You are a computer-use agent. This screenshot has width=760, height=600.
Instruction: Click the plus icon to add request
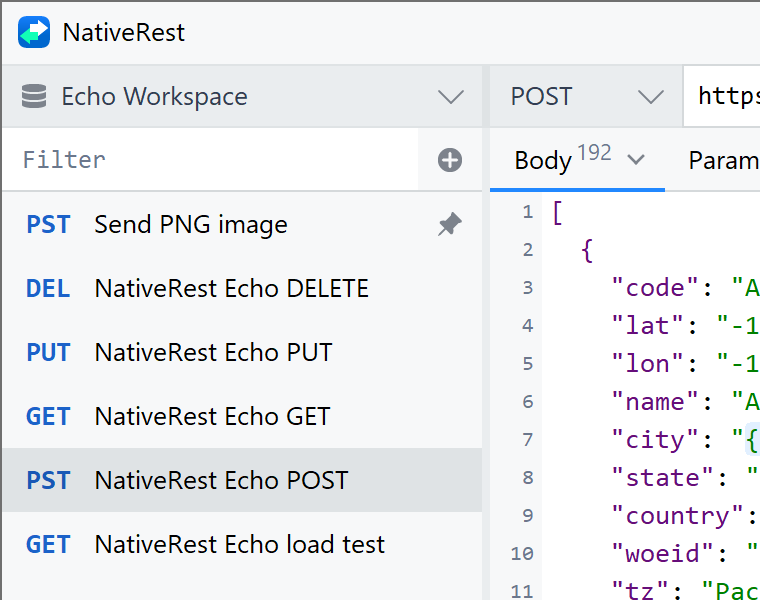click(x=450, y=160)
